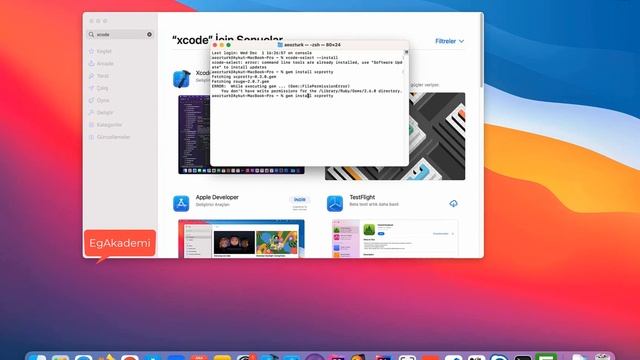Open the TestFlight title
This screenshot has width=640, height=360.
[362, 197]
